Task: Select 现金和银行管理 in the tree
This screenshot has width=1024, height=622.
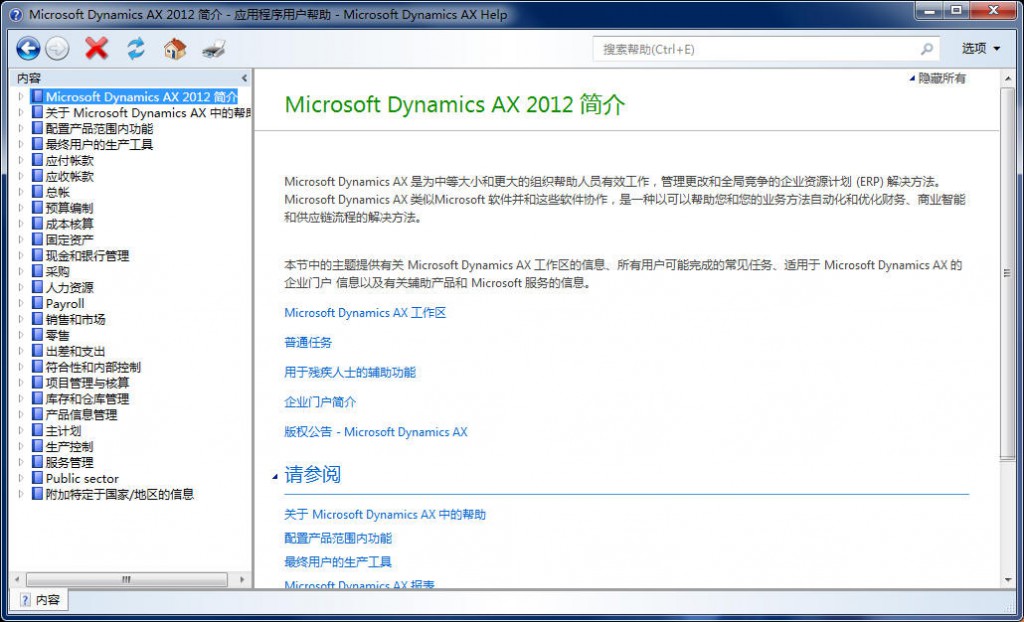Action: coord(87,255)
